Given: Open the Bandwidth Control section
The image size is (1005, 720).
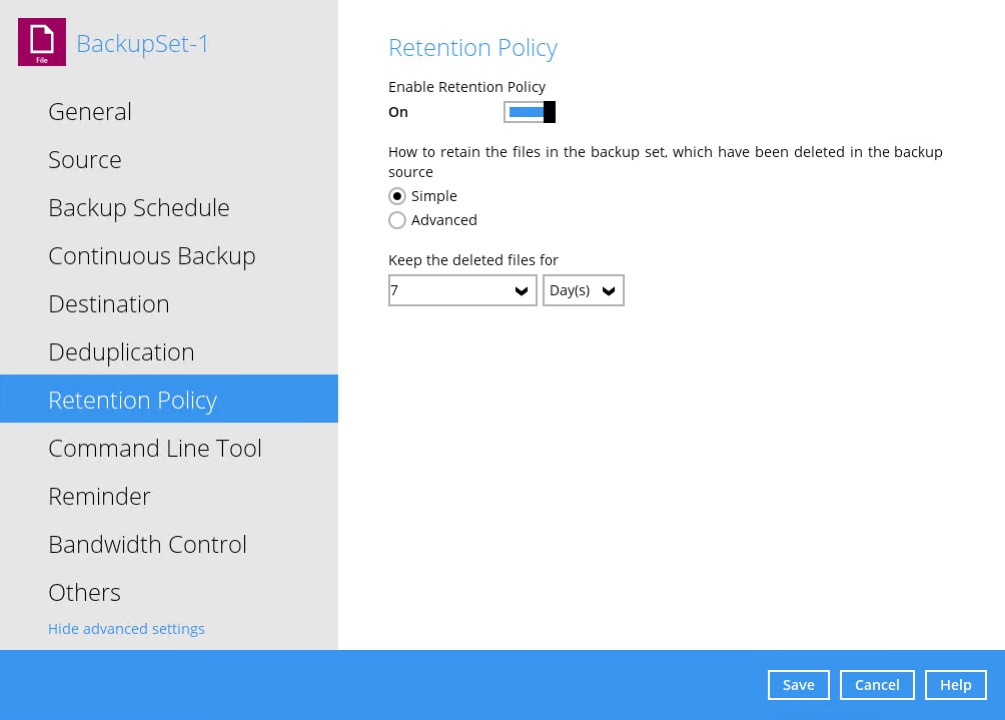Looking at the screenshot, I should pyautogui.click(x=147, y=544).
